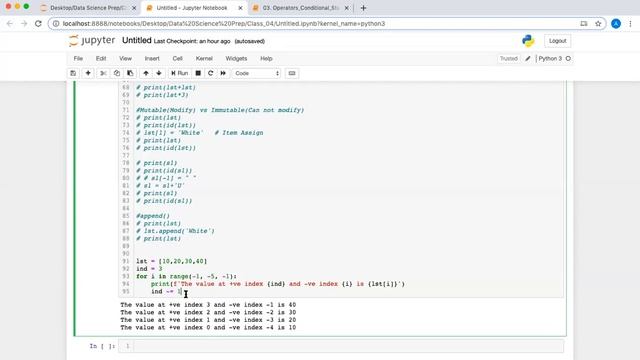Open the cell type Code dropdown
The image size is (640, 360).
[x=257, y=73]
